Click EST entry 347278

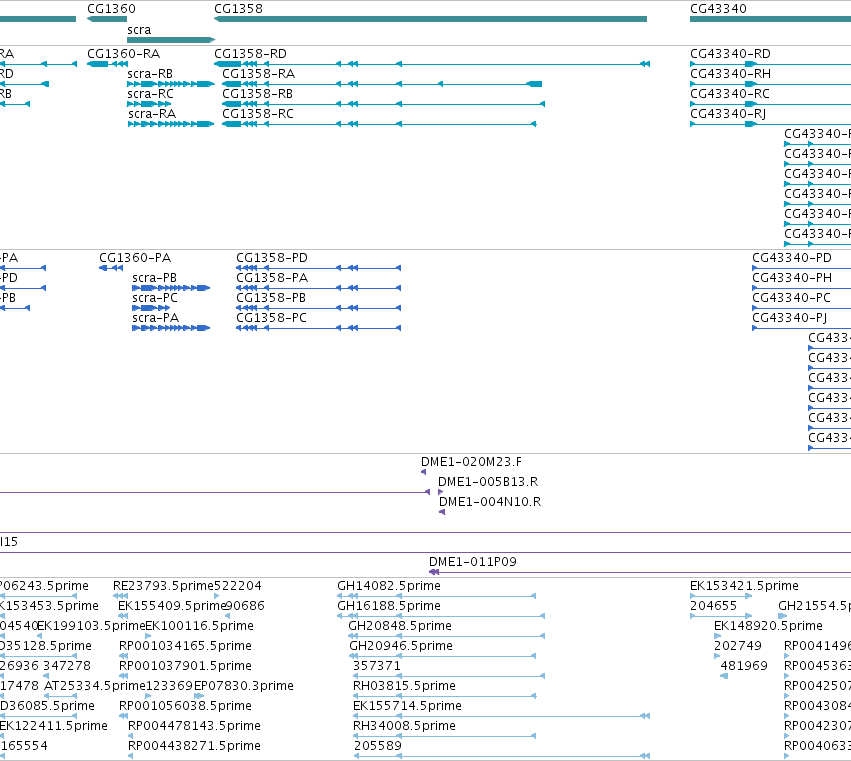click(x=67, y=666)
